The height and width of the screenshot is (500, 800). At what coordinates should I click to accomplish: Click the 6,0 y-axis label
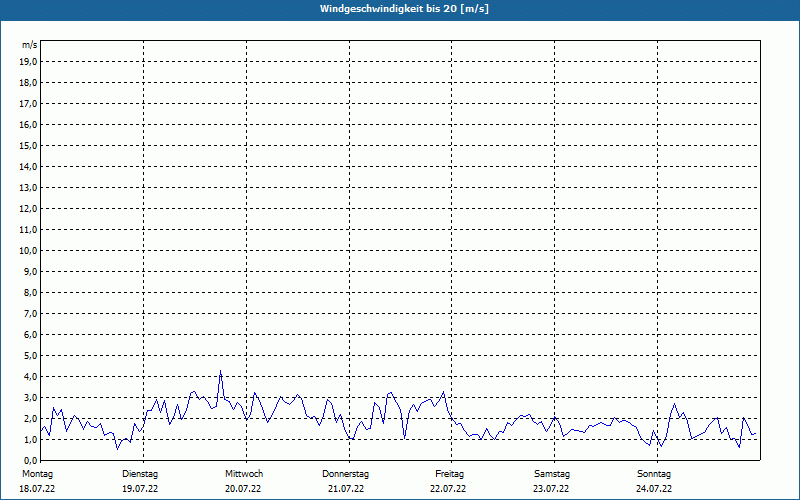[32, 335]
